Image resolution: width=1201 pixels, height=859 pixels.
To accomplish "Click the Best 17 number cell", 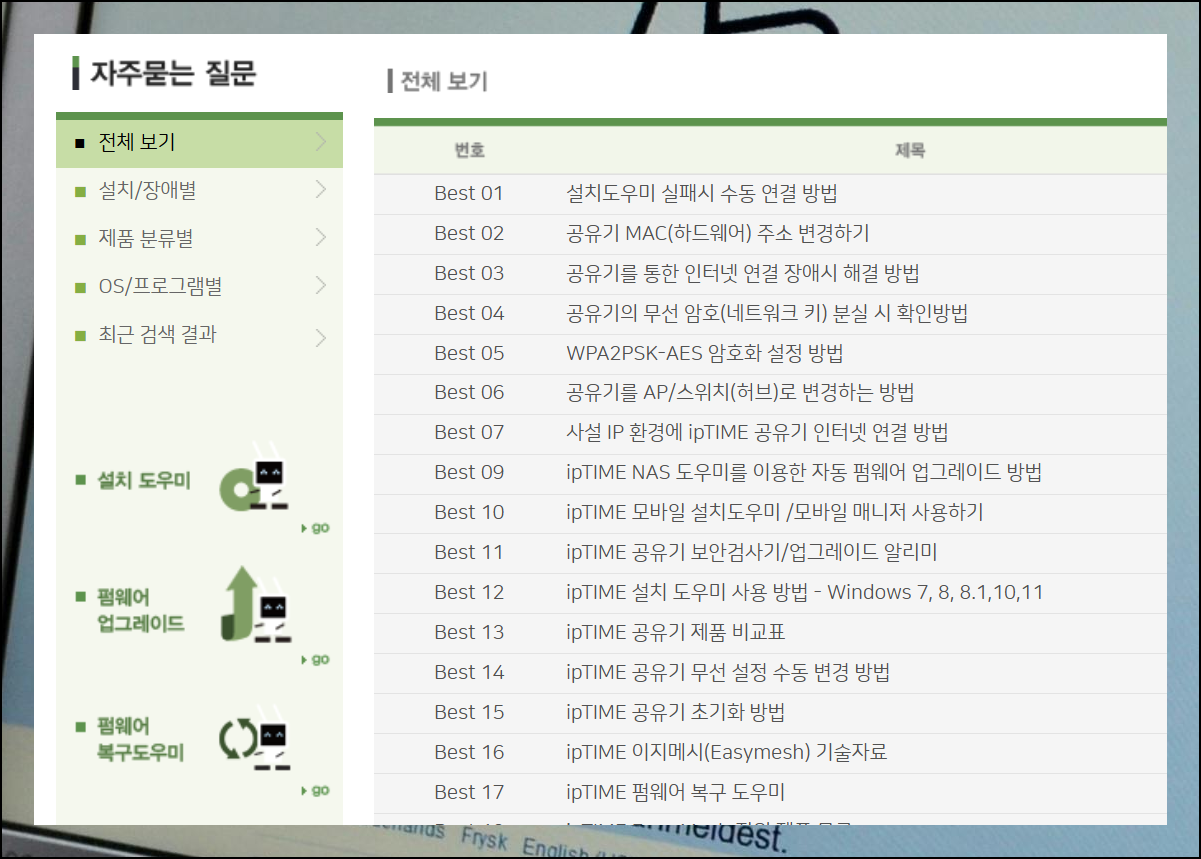I will coord(469,792).
